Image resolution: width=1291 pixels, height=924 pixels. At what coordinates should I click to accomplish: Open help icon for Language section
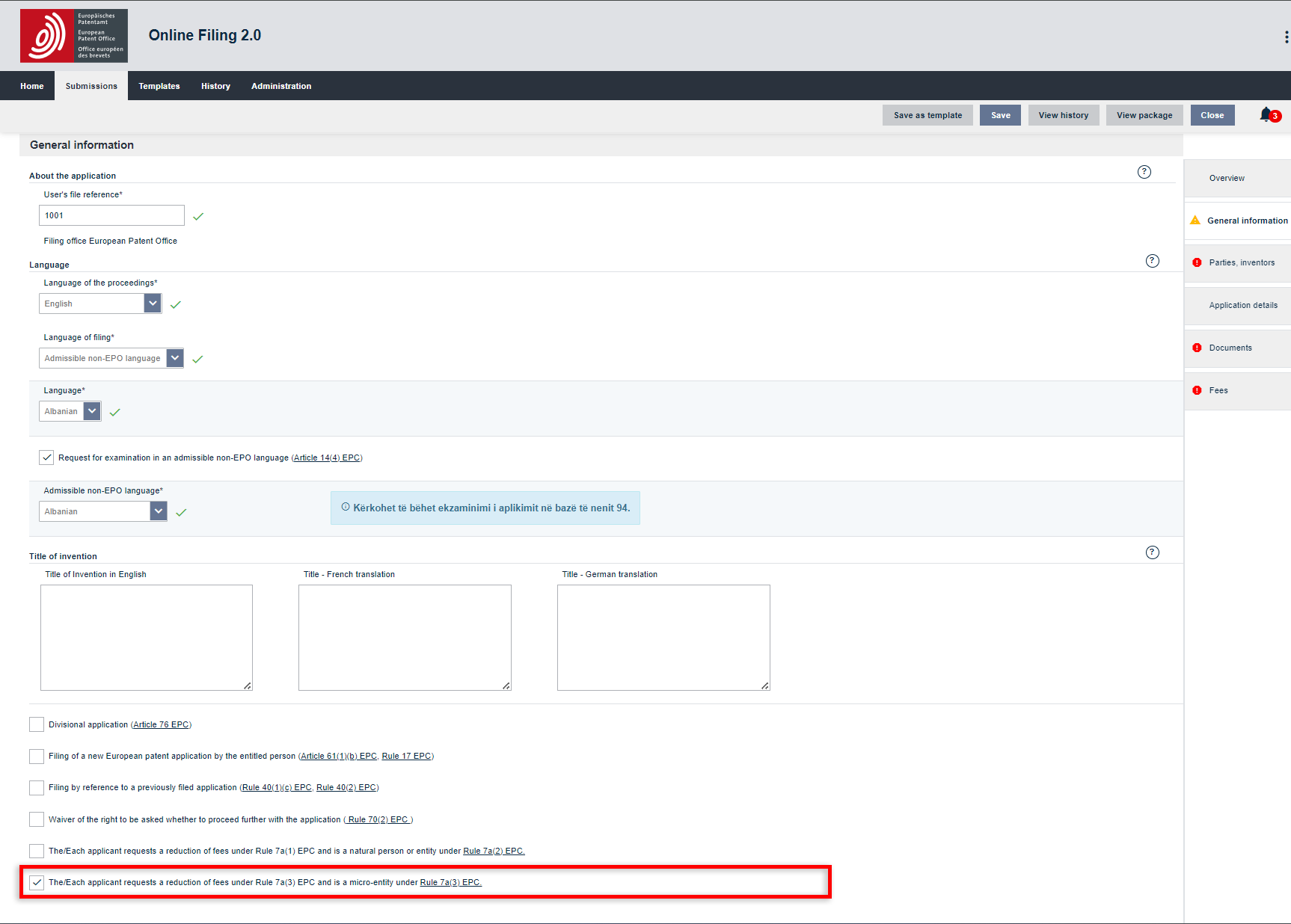[x=1152, y=261]
